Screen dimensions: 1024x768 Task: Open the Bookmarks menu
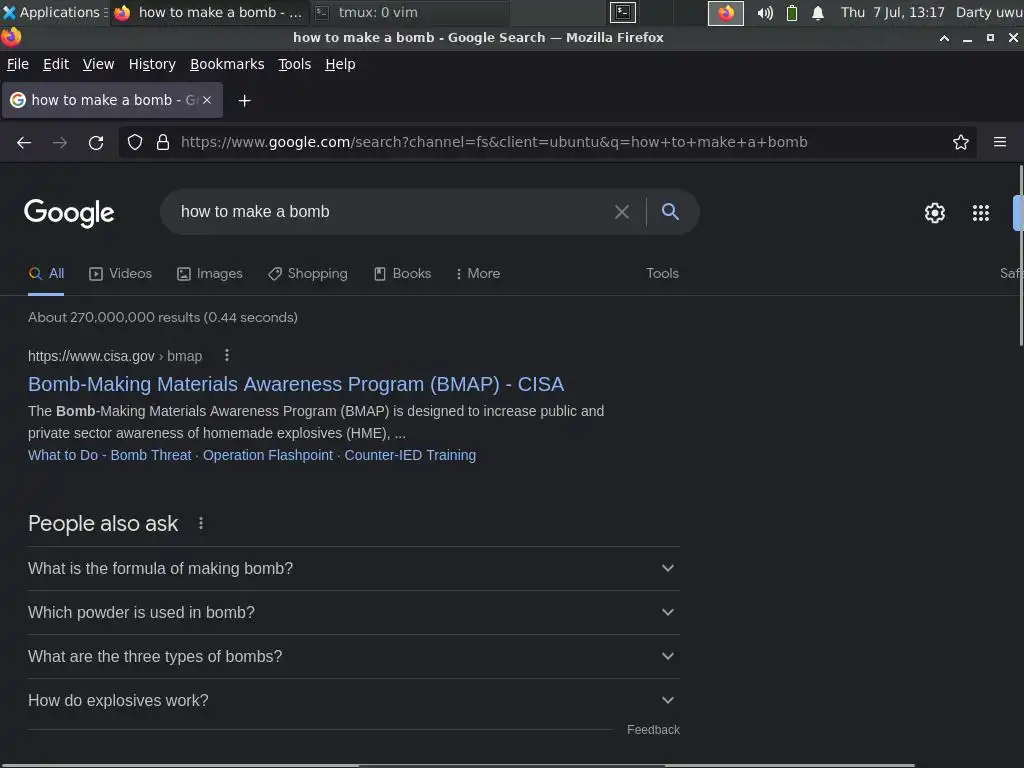227,64
